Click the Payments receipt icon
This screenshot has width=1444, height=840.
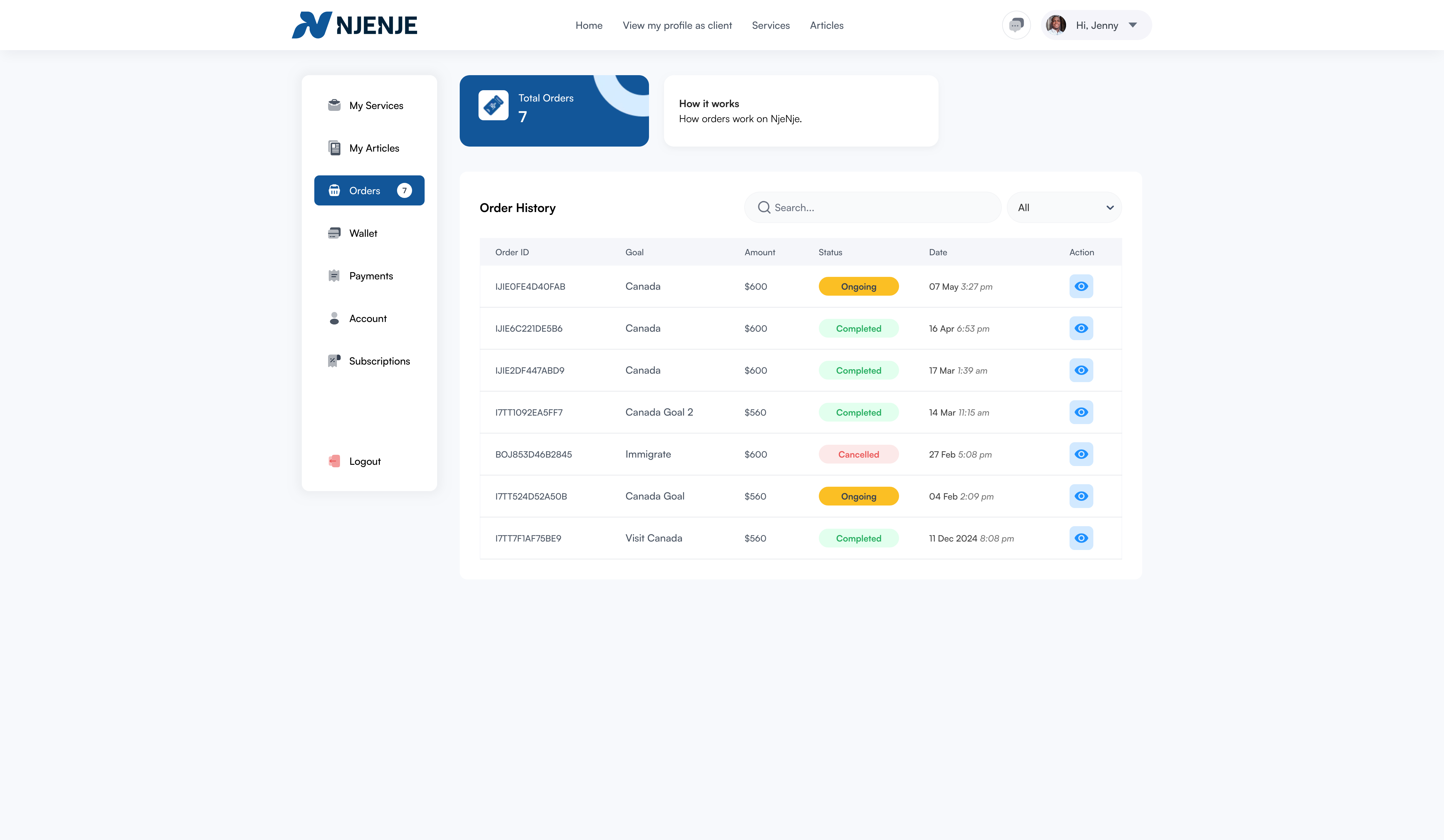coord(334,275)
